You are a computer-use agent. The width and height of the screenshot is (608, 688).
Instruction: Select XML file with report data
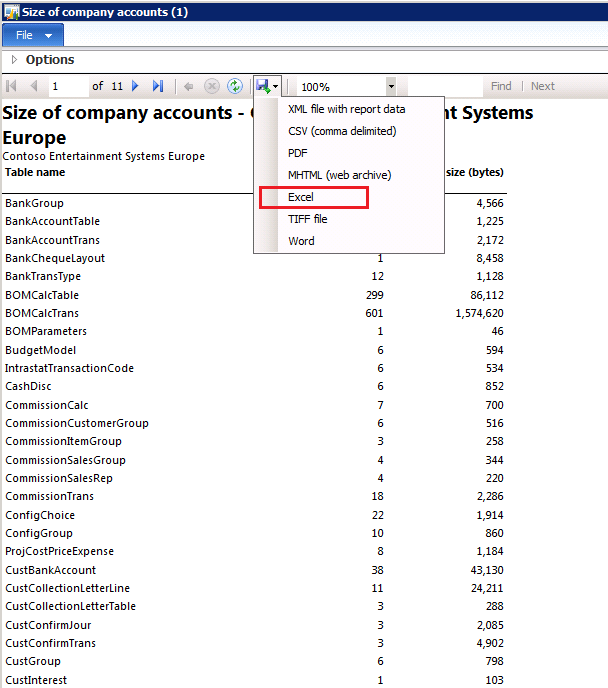346,109
